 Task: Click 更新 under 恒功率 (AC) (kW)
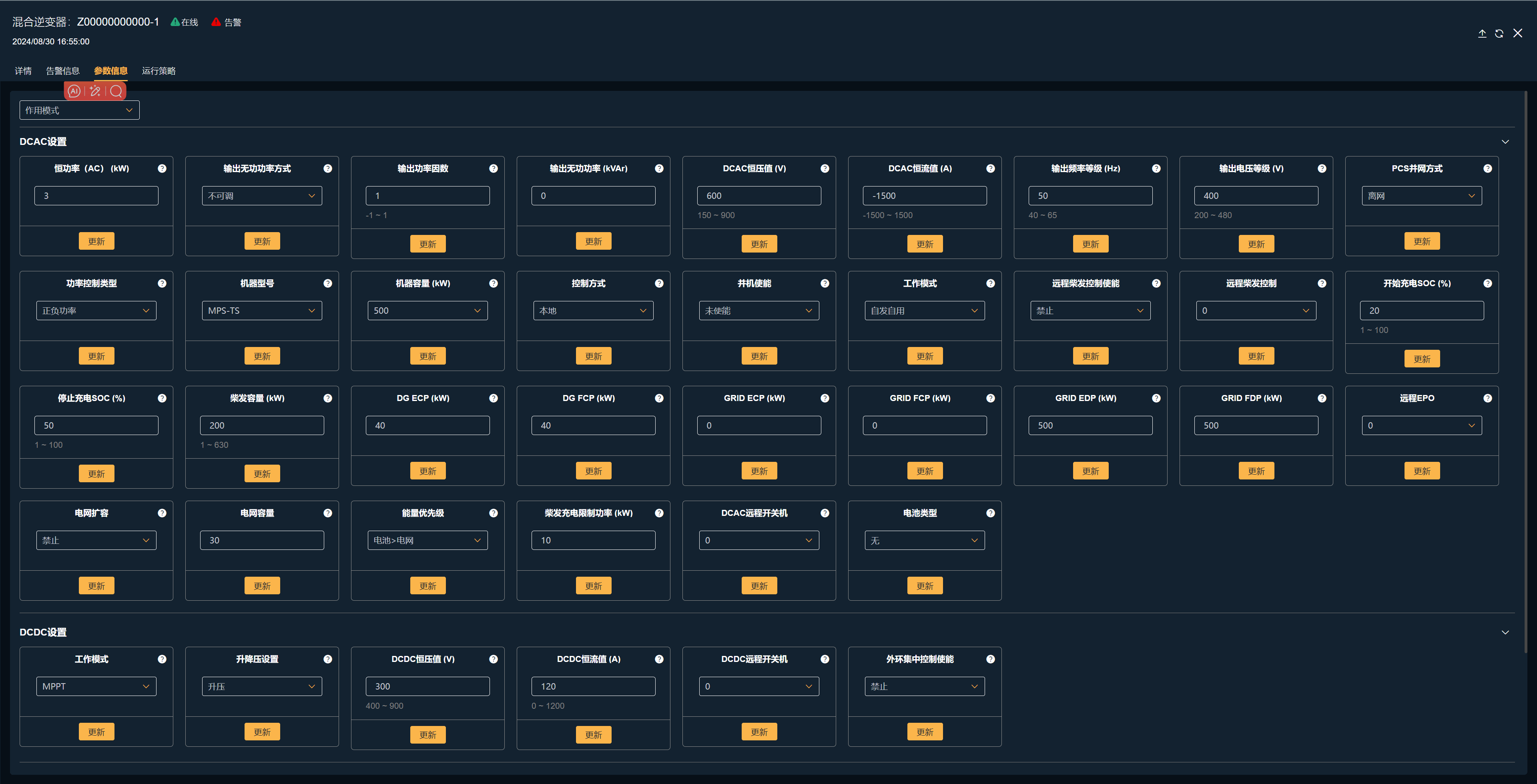click(96, 242)
